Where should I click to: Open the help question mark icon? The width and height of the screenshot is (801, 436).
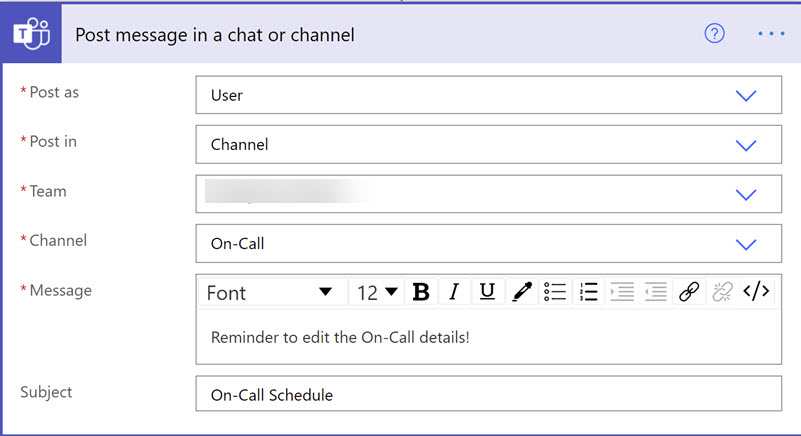pos(714,34)
